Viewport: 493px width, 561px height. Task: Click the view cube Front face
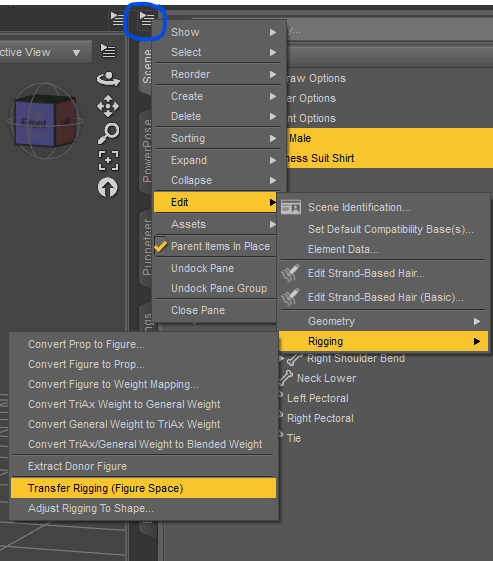pos(34,123)
